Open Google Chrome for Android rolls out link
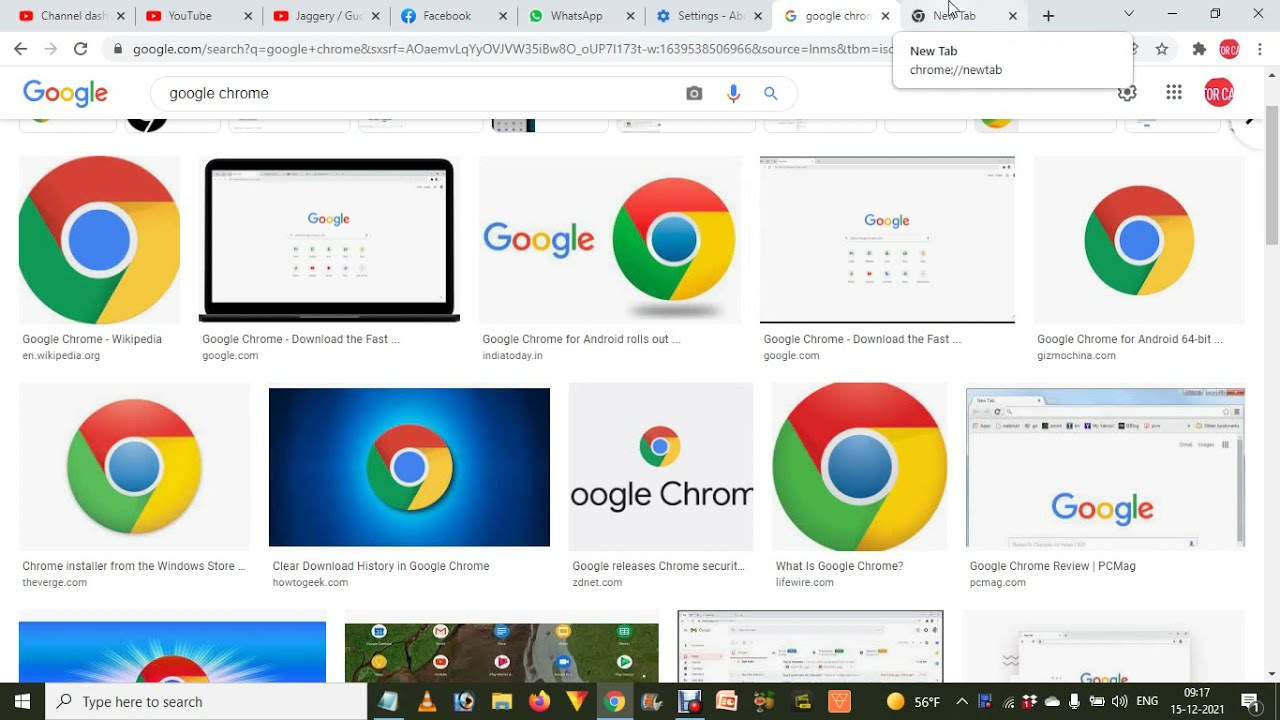The height and width of the screenshot is (720, 1280). tap(581, 339)
